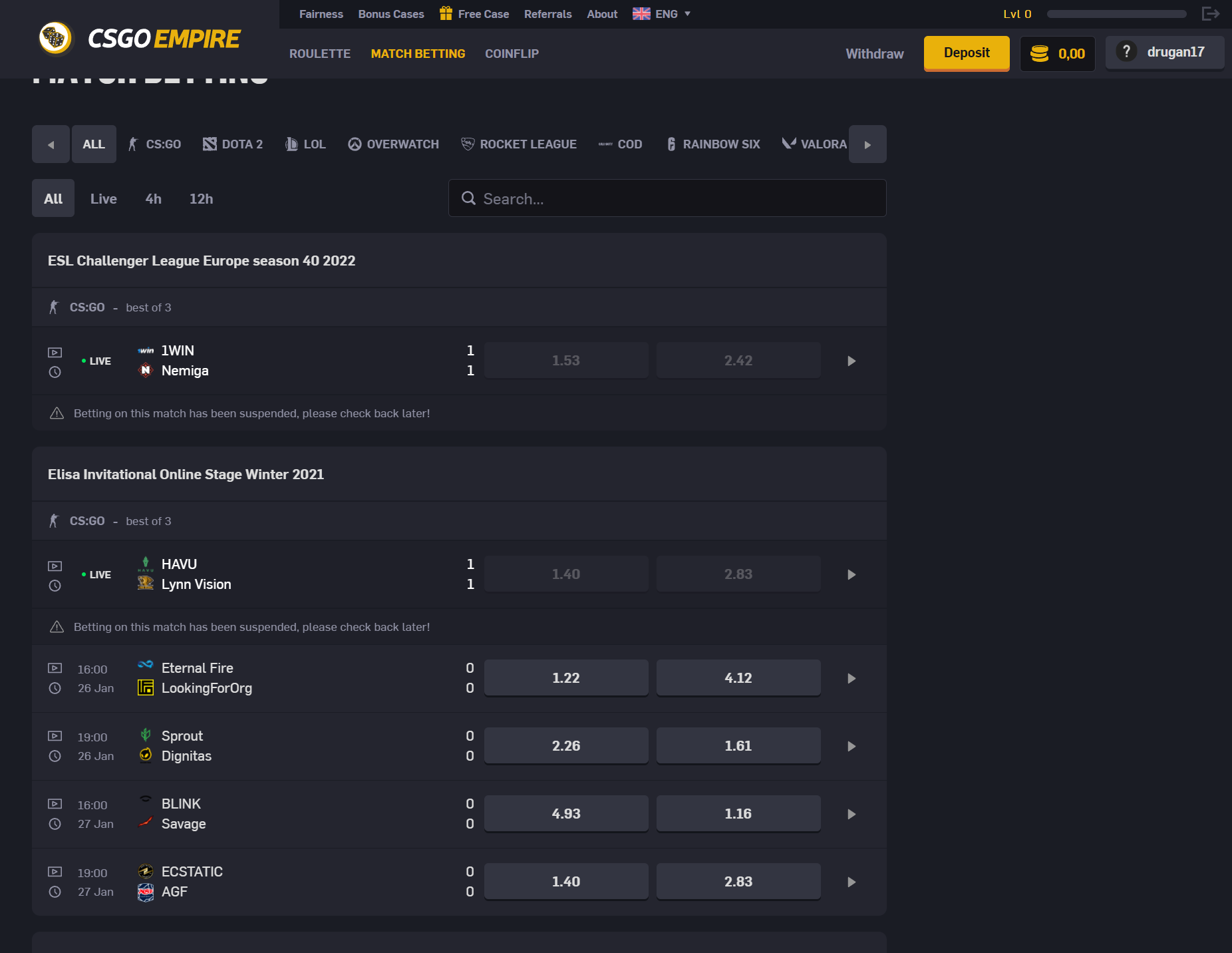Click the LookingForOrg team logo

click(x=146, y=687)
